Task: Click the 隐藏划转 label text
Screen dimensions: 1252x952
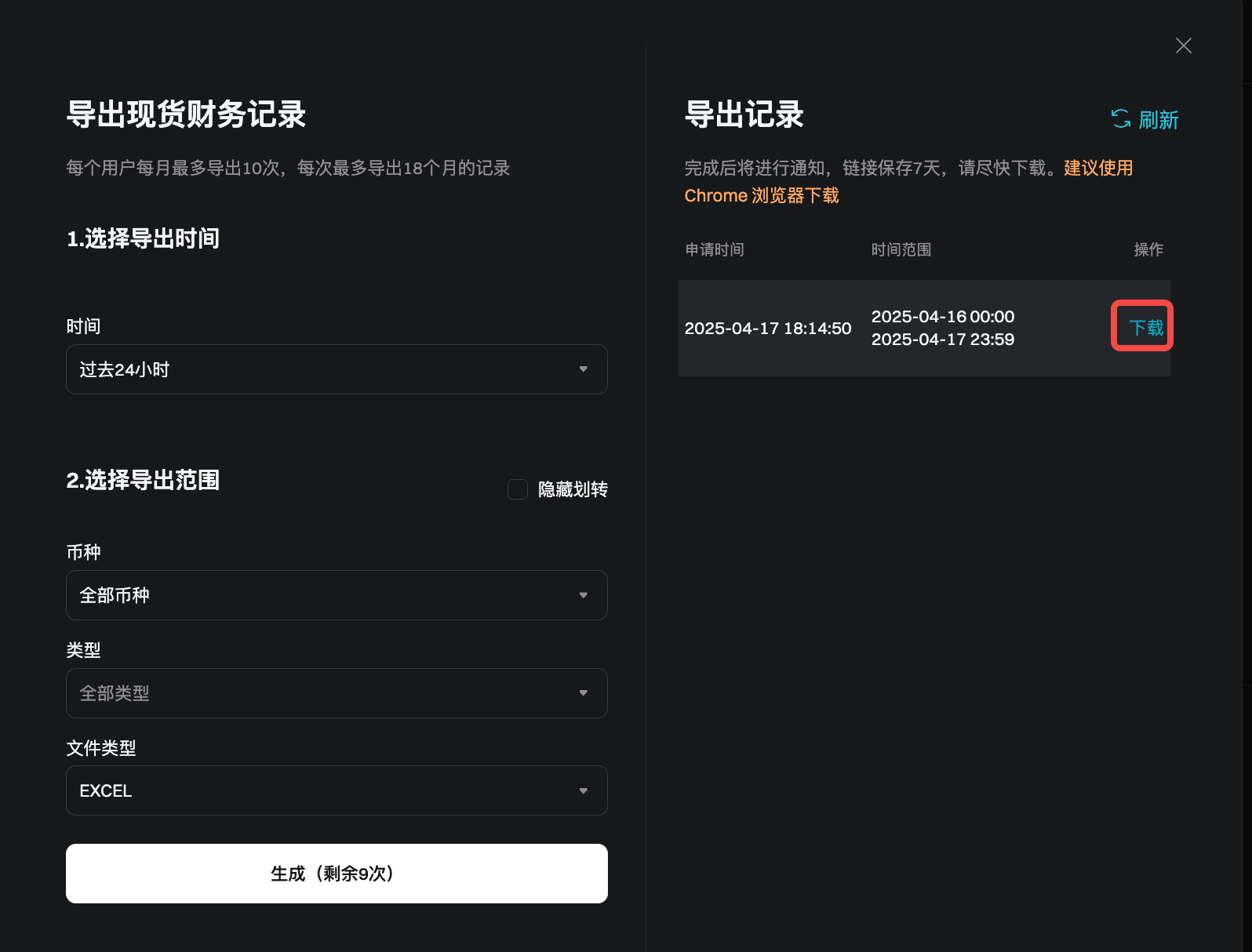Action: tap(573, 489)
